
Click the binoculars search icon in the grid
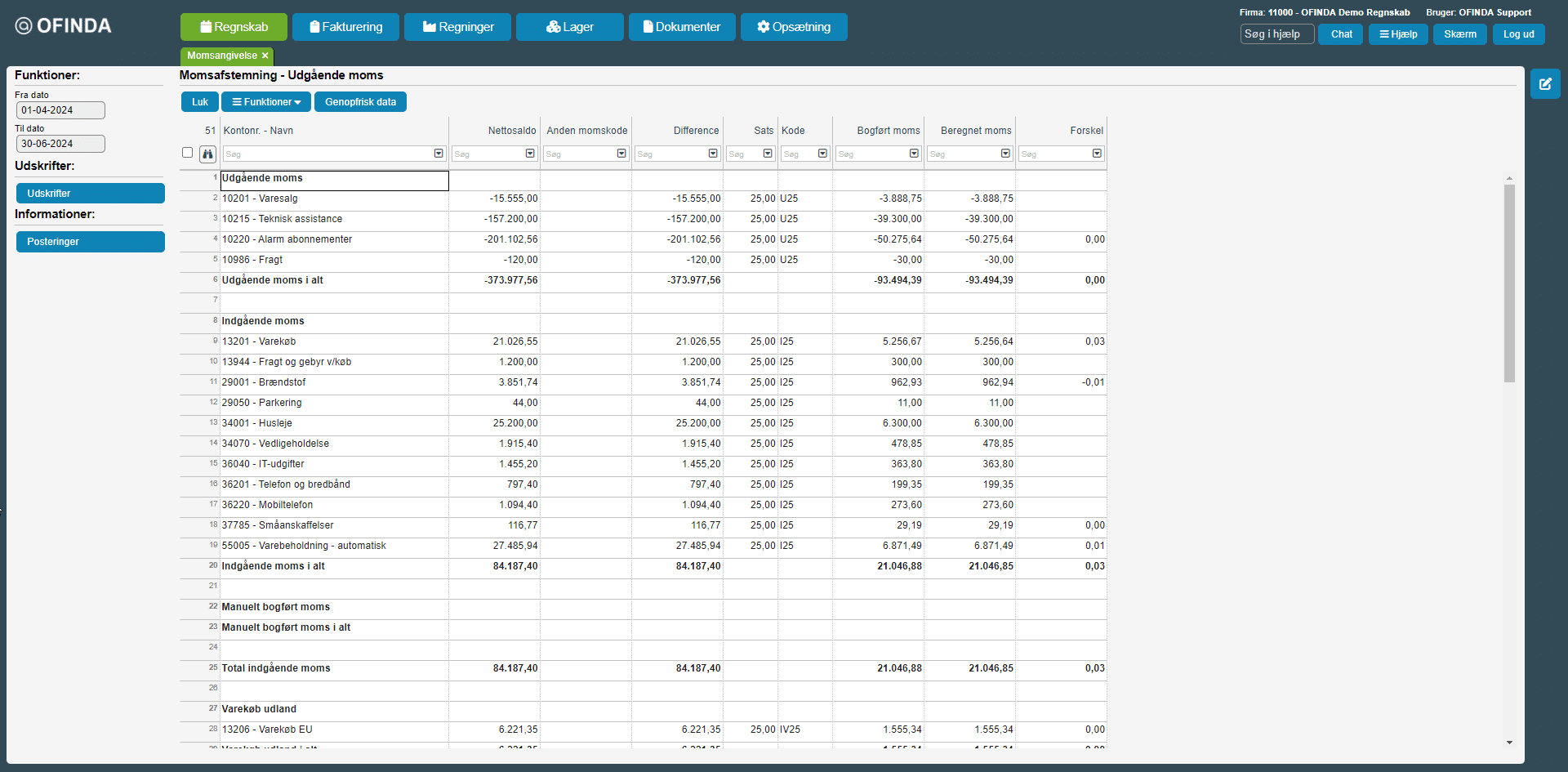(207, 154)
